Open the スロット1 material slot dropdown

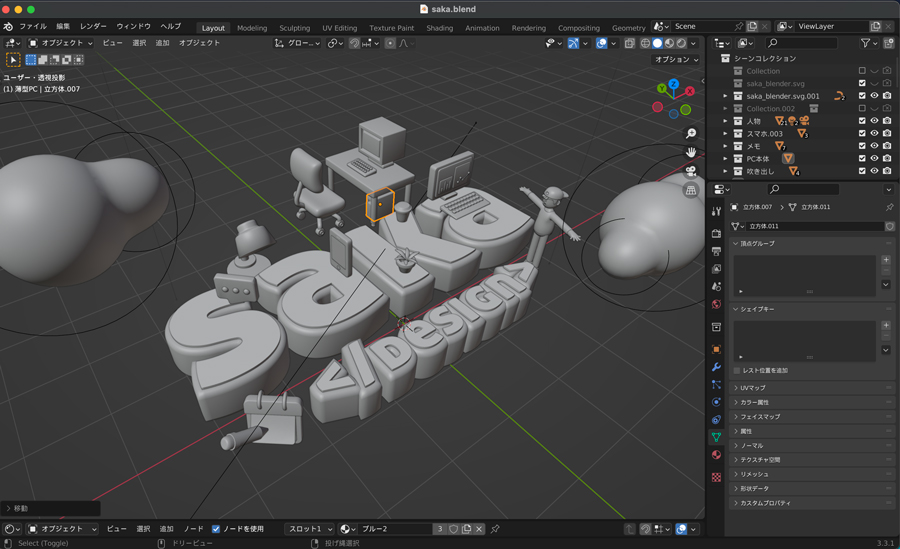[x=309, y=529]
